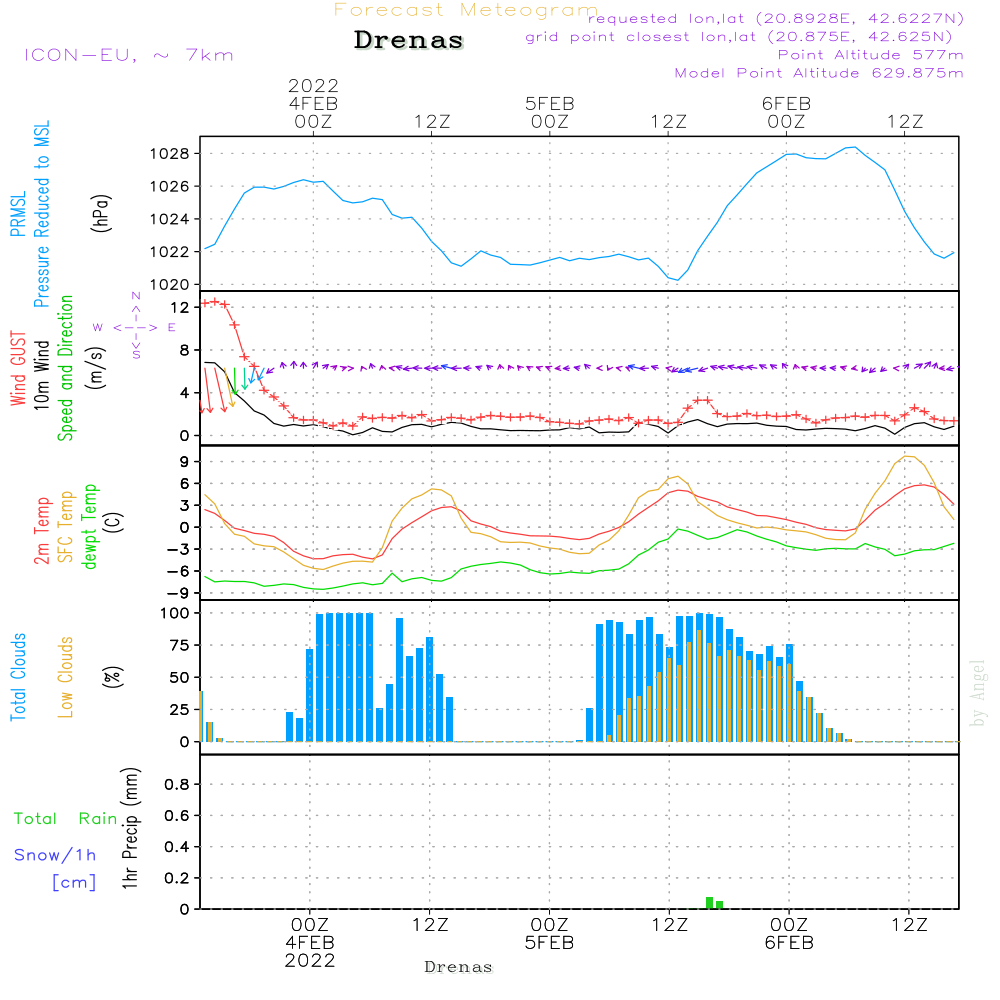Click the "00Z 4FEB 2022" bottom axis label
This screenshot has width=1000, height=1000.
point(310,943)
